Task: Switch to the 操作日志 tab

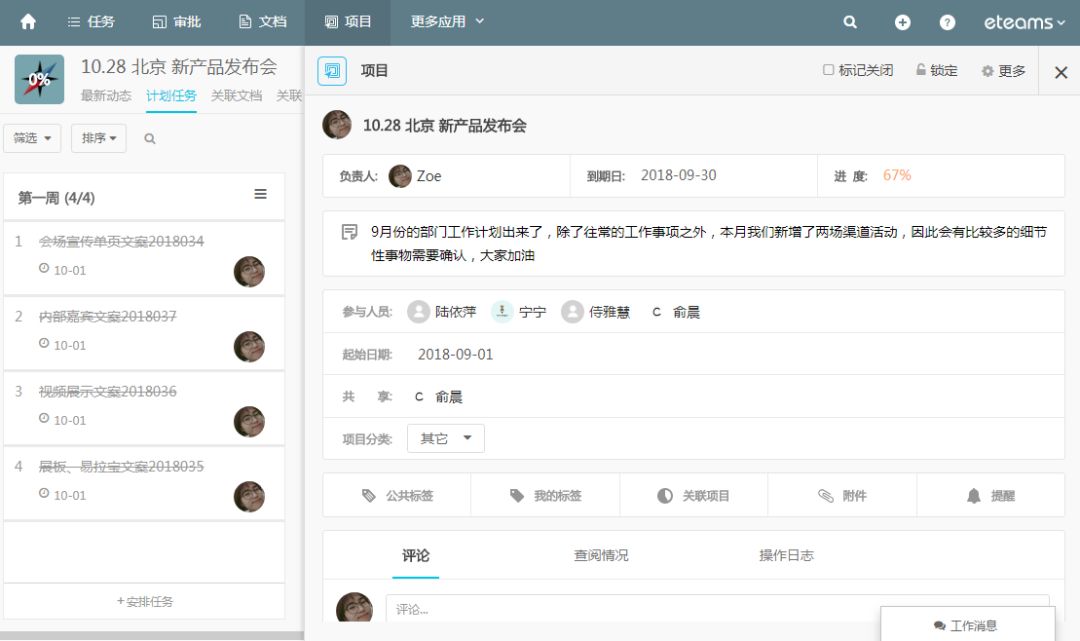Action: click(786, 556)
